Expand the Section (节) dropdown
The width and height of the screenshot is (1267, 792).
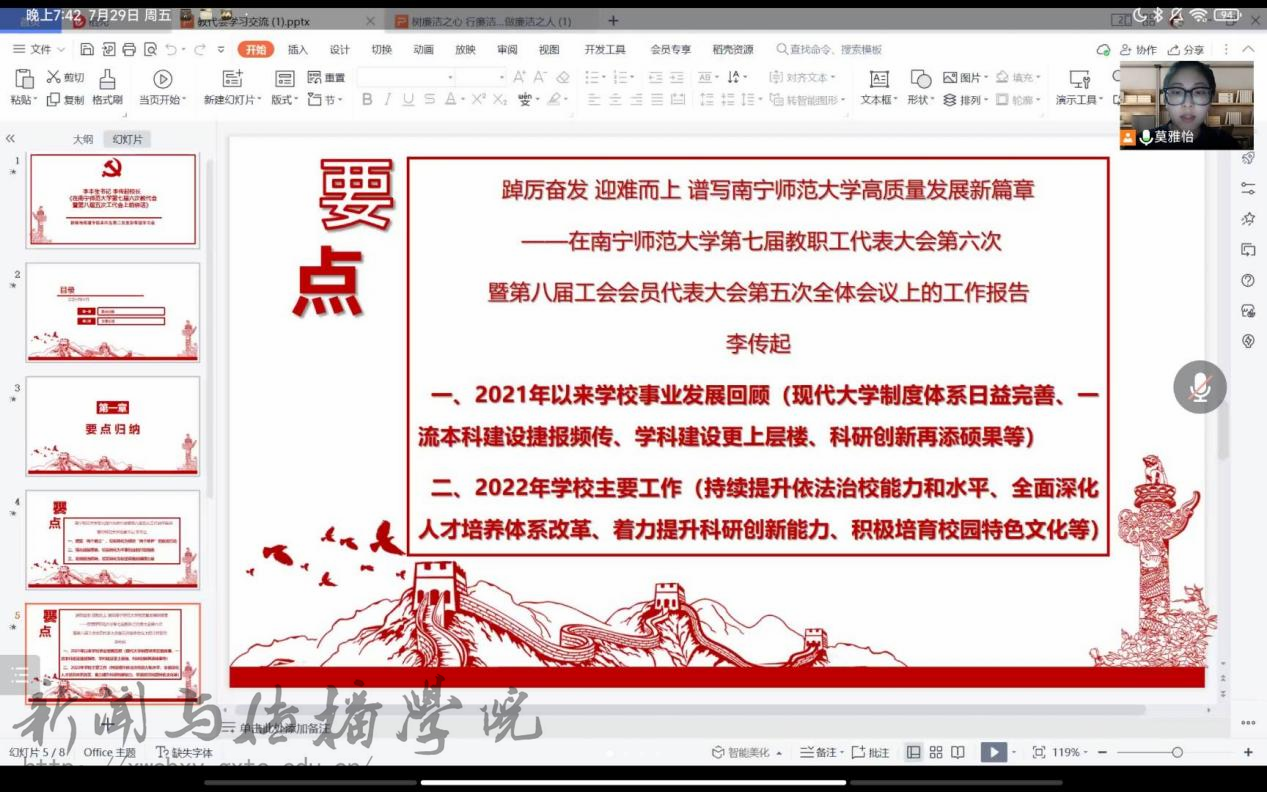(326, 99)
